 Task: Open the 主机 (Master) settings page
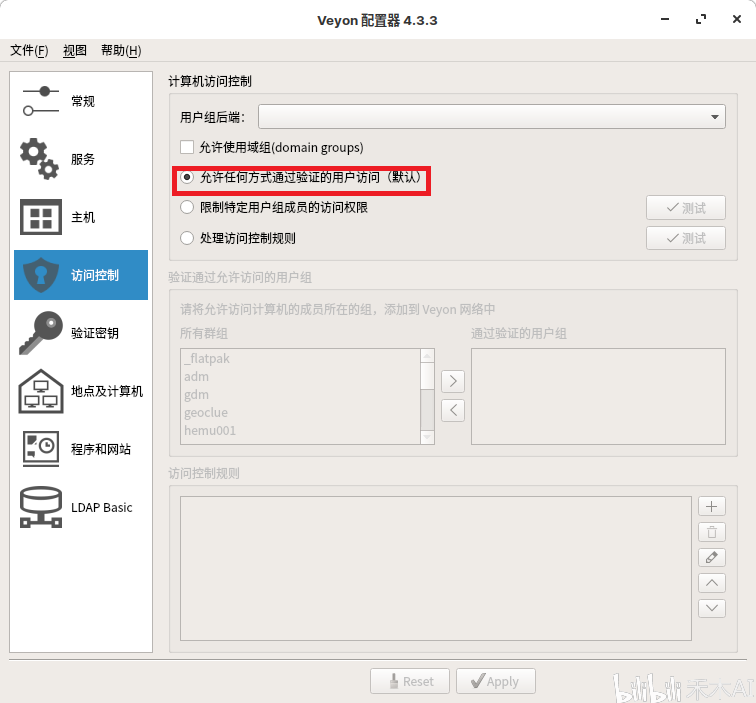pos(81,217)
